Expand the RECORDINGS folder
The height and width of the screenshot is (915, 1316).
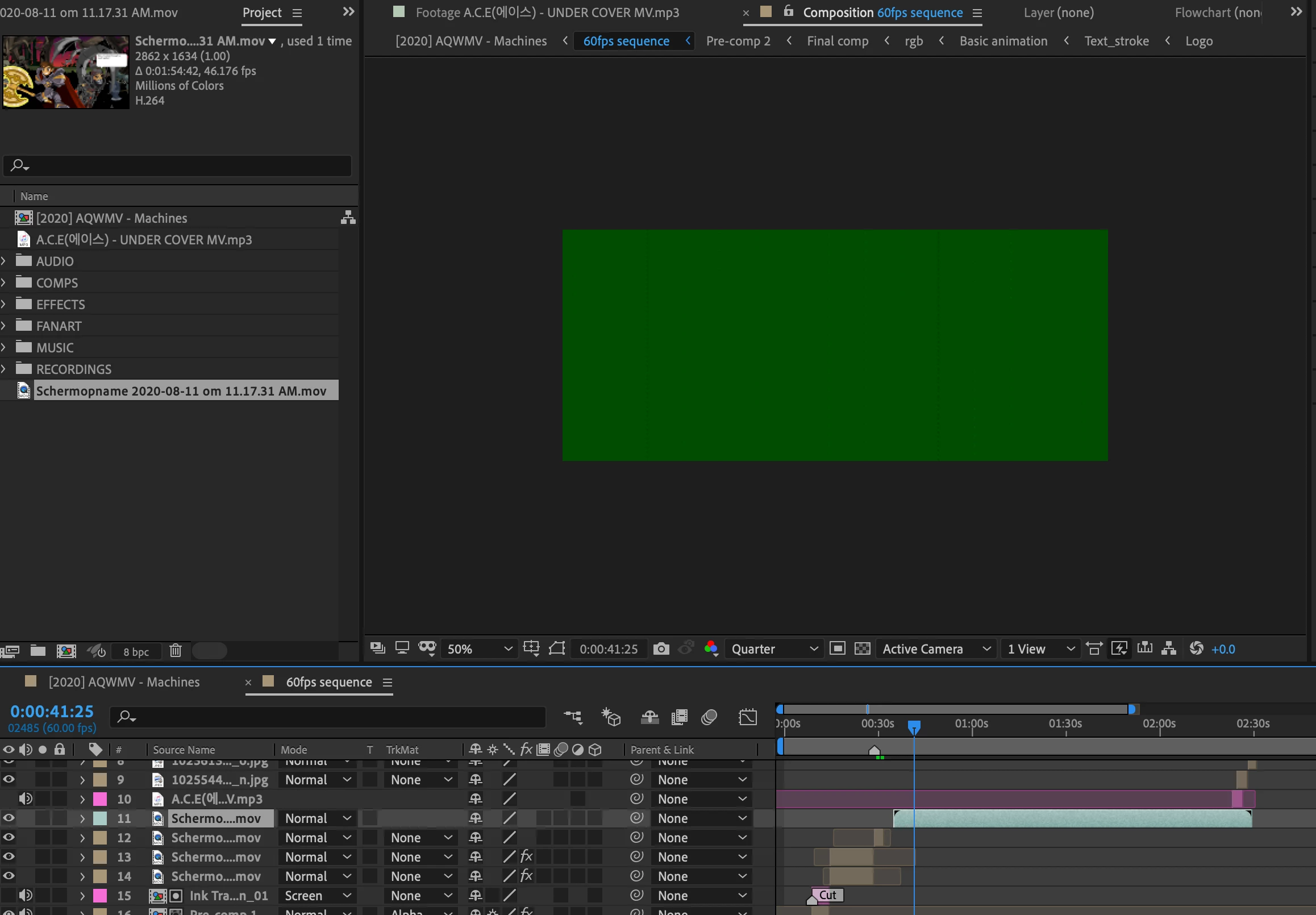(x=4, y=369)
